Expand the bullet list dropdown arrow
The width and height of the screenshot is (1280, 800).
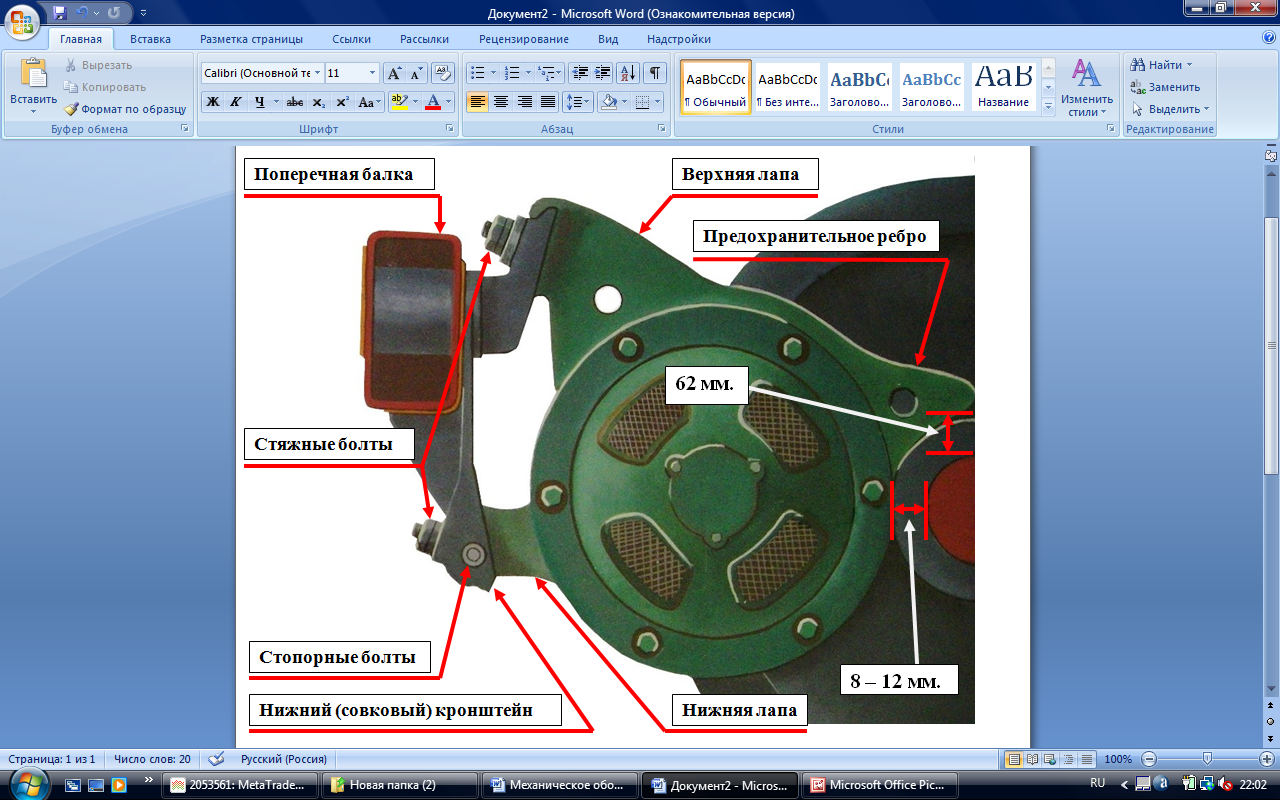[x=492, y=73]
